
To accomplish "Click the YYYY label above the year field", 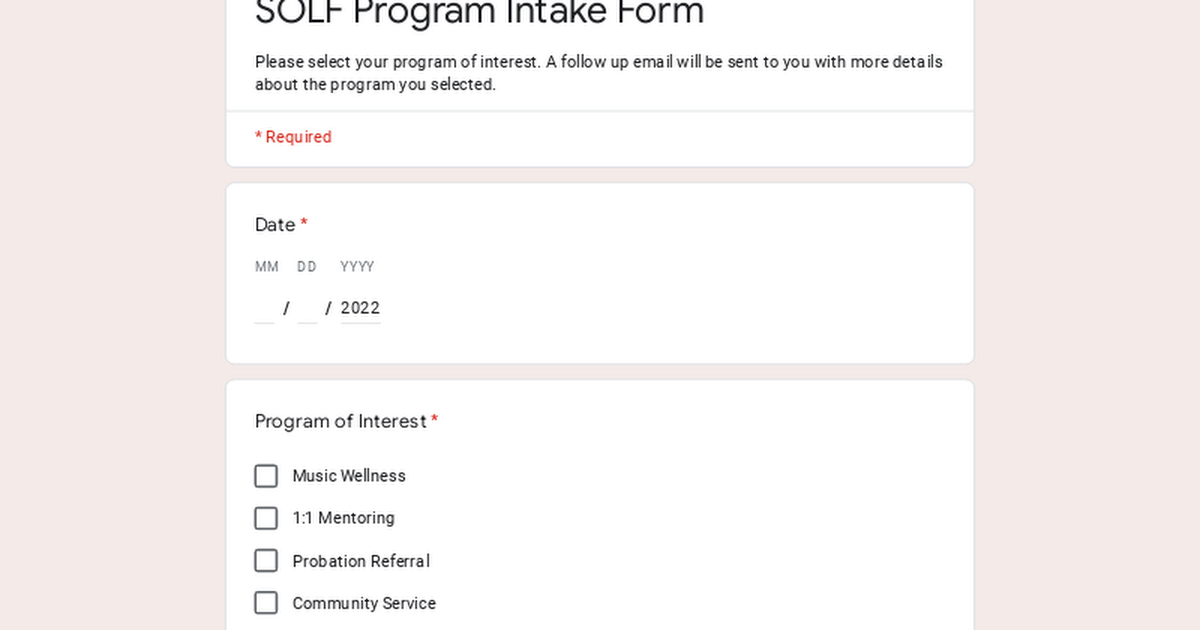I will click(357, 267).
